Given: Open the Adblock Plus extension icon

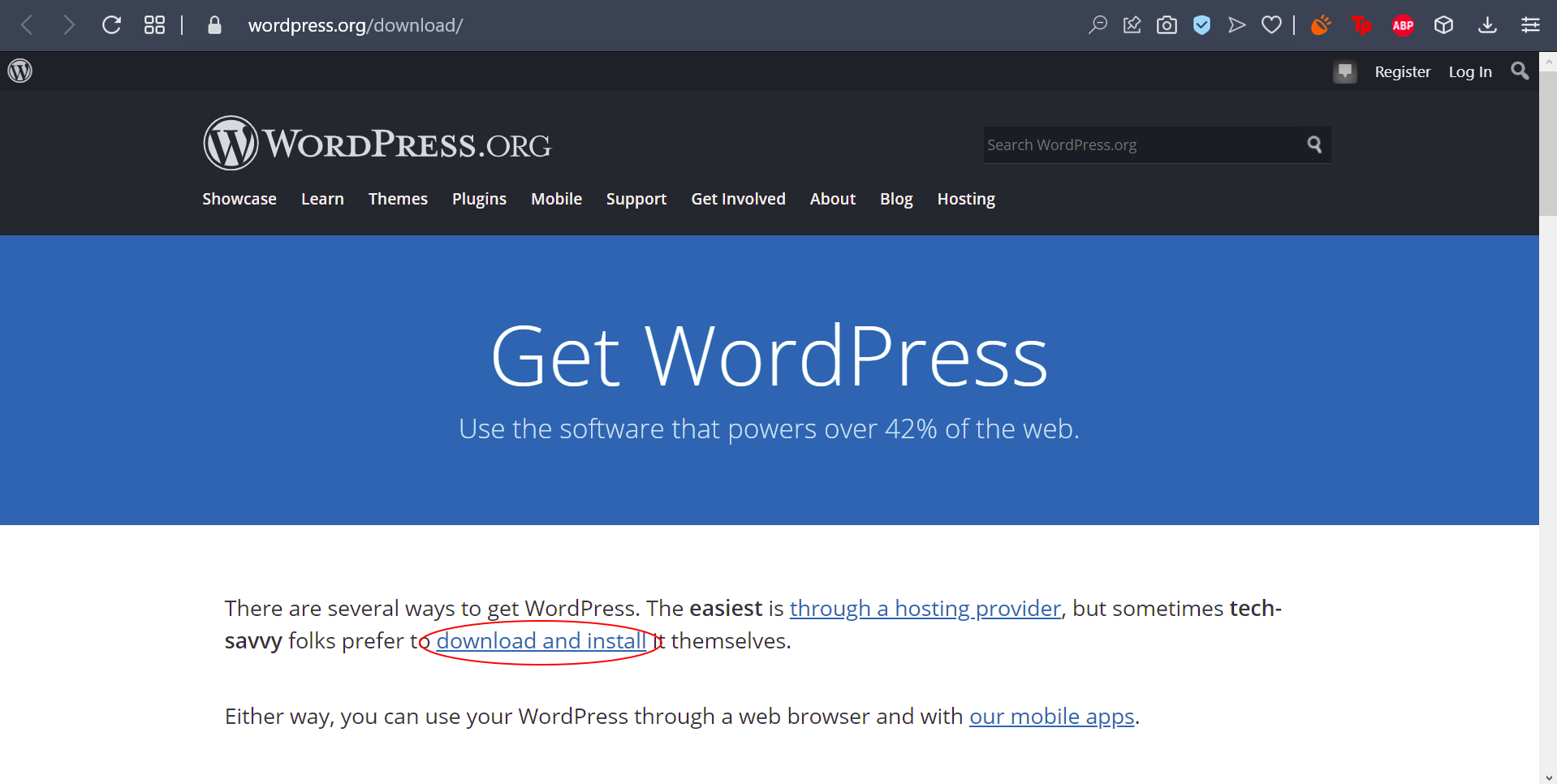Looking at the screenshot, I should pyautogui.click(x=1403, y=25).
